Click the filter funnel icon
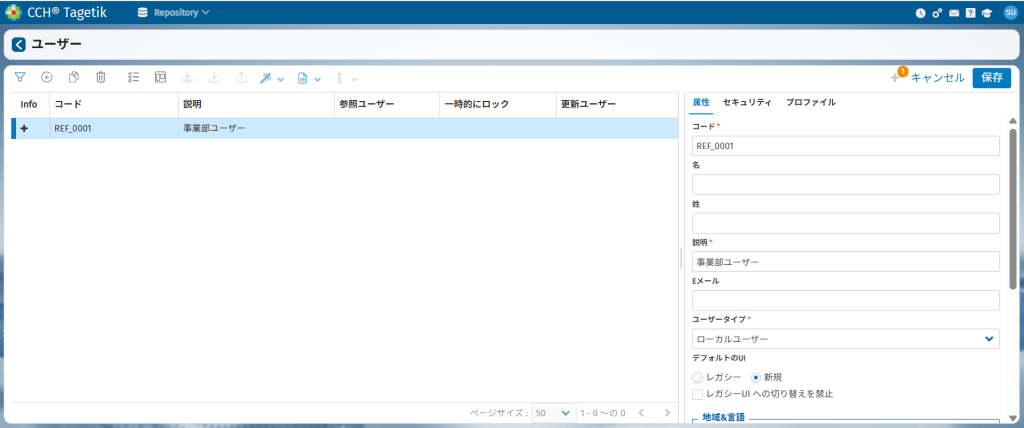The image size is (1024, 428). pyautogui.click(x=20, y=77)
